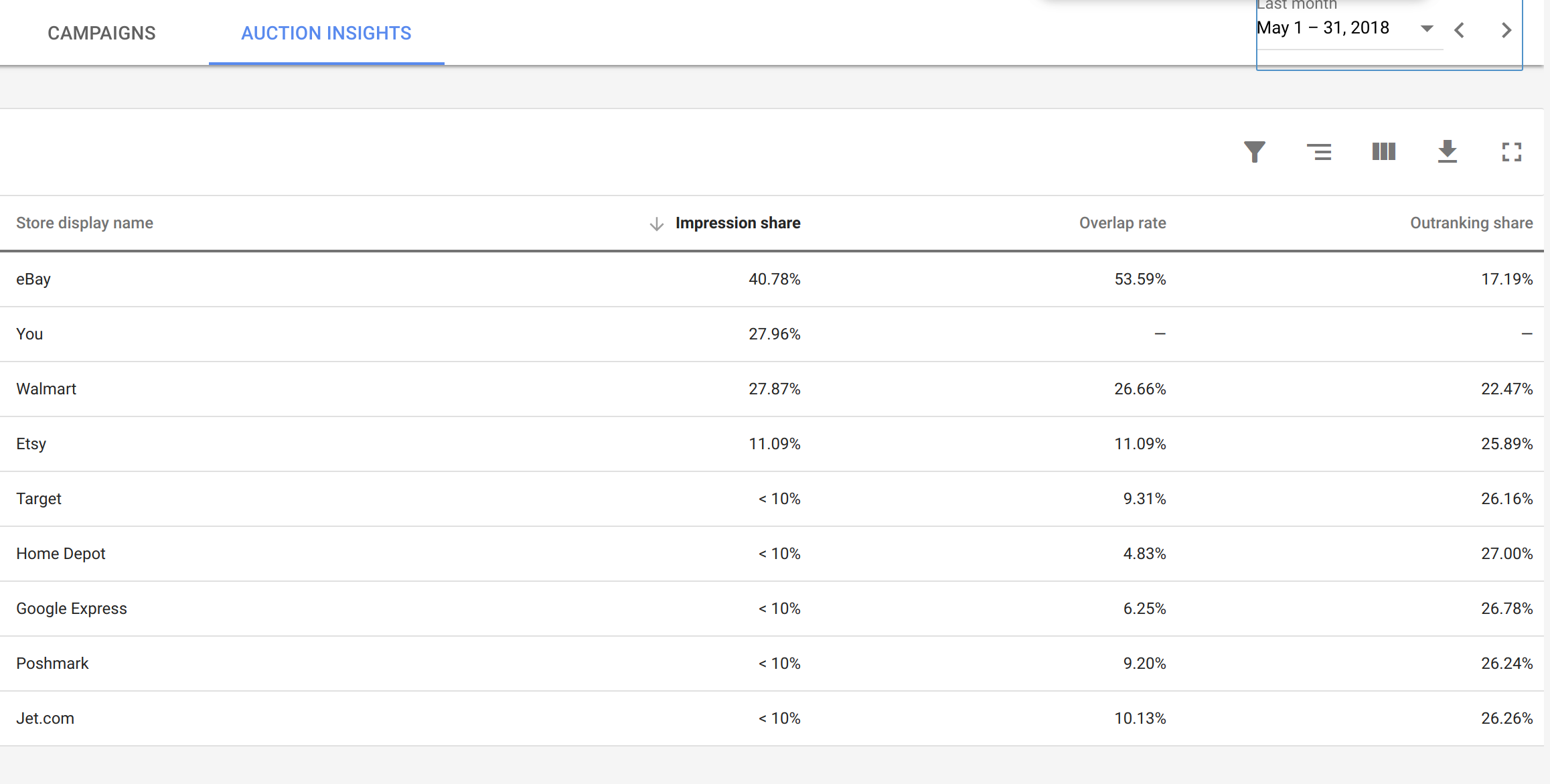Sort by Impression share column header
This screenshot has height=784, width=1550.
tap(737, 223)
